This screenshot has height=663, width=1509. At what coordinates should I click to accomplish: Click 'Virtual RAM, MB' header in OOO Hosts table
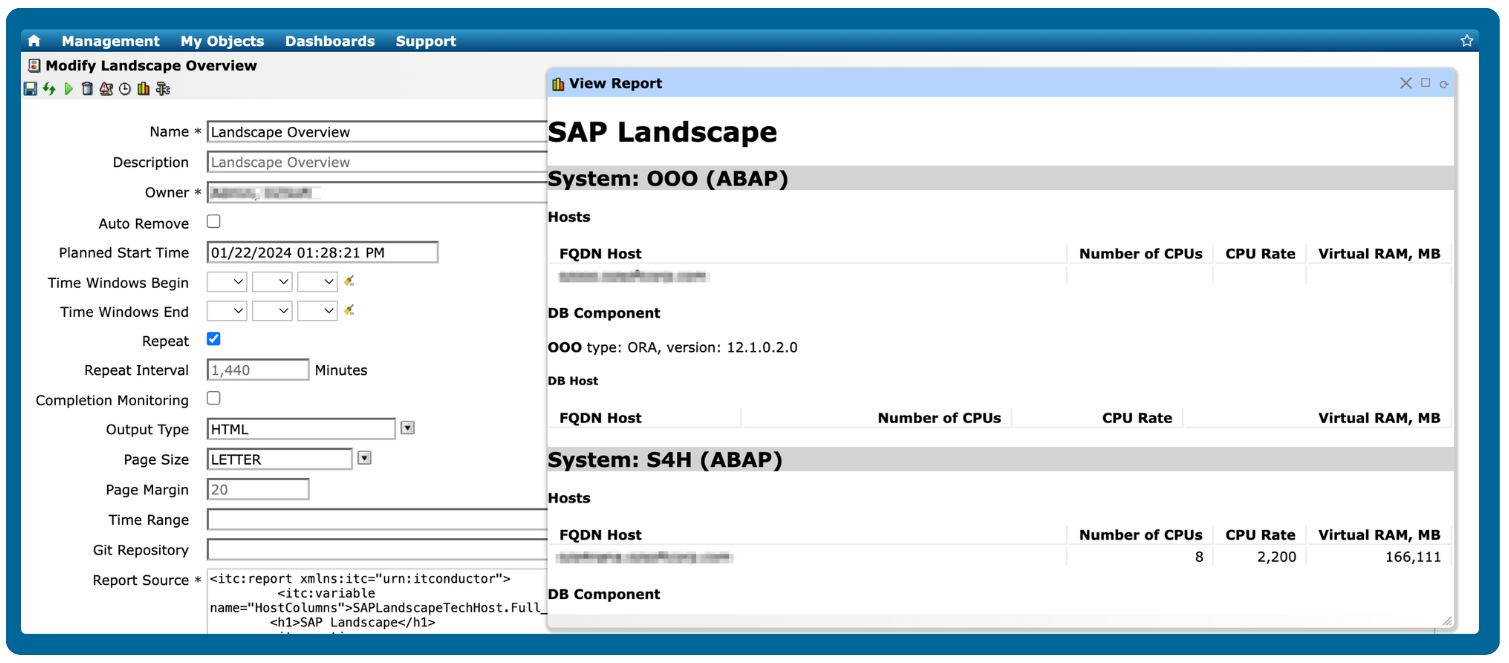pos(1379,254)
